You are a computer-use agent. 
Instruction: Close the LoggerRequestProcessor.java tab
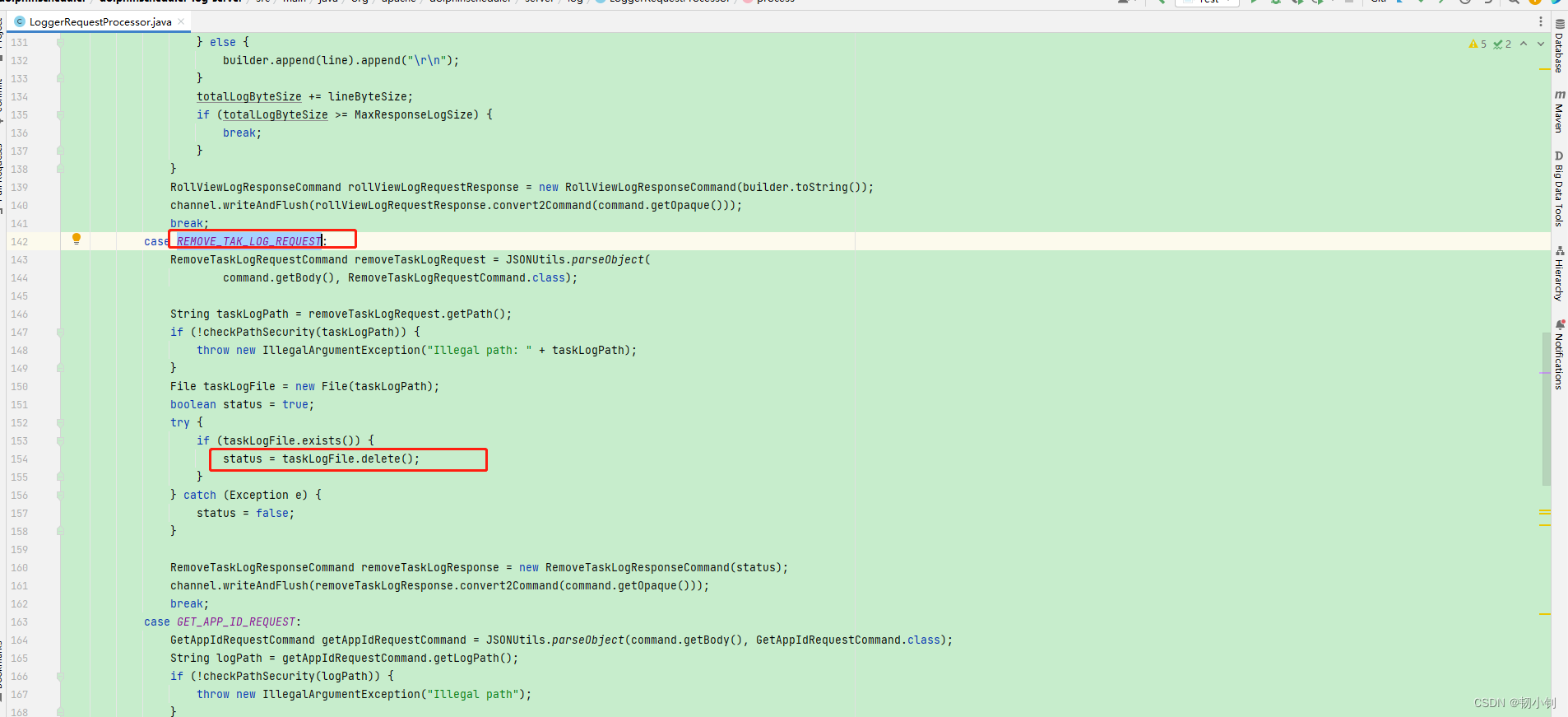point(181,21)
